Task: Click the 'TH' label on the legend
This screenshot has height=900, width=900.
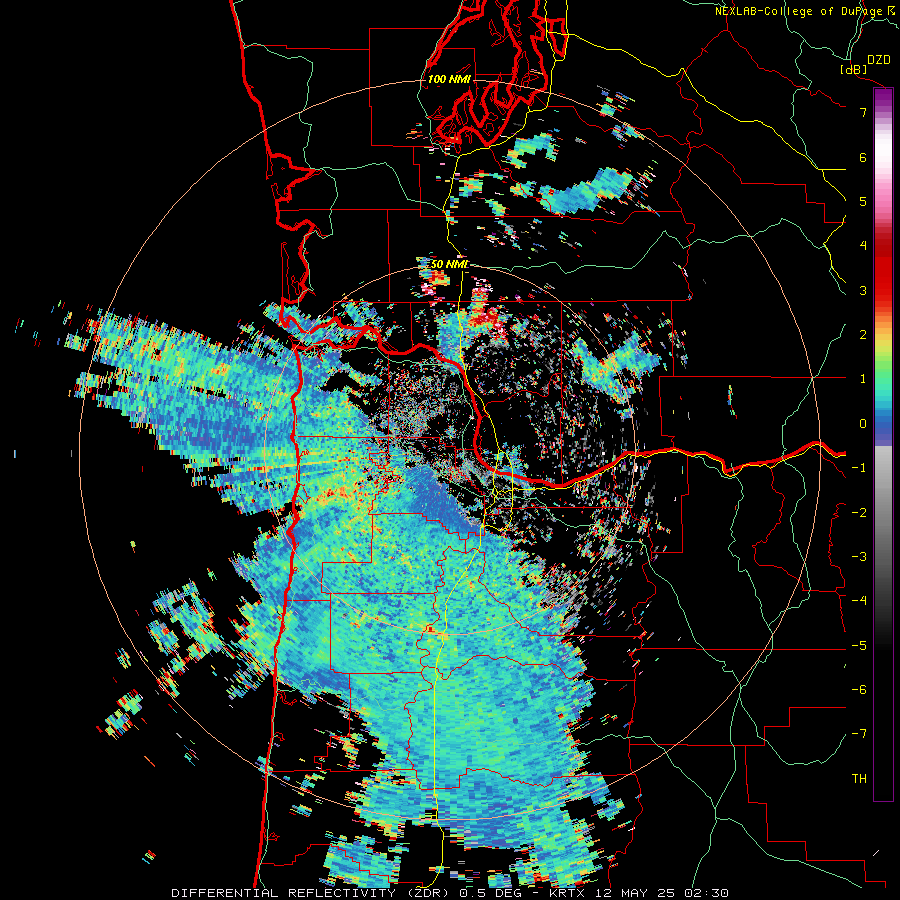Action: coord(859,779)
